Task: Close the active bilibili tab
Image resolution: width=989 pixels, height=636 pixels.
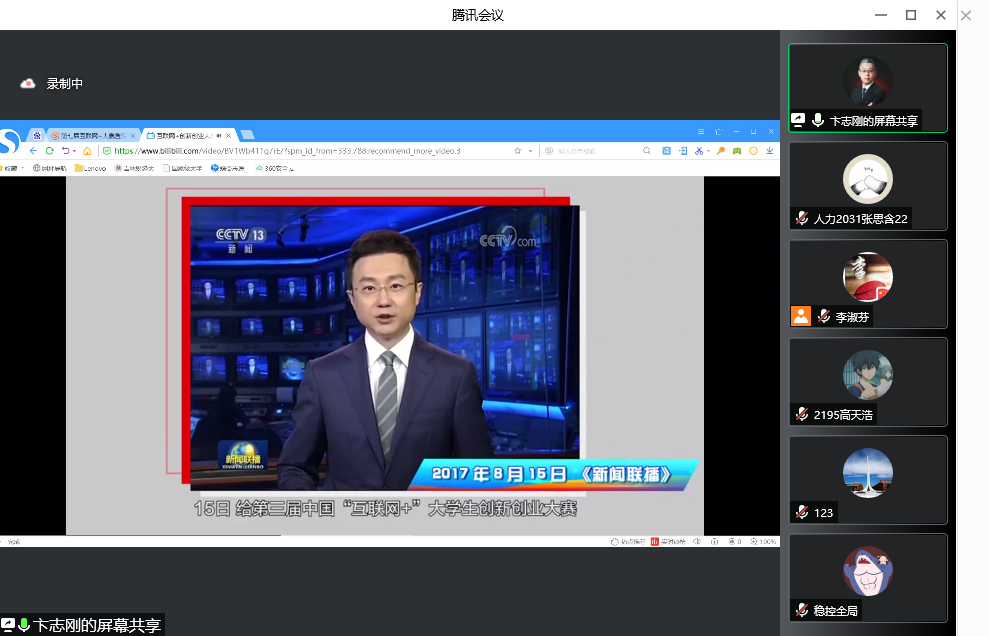Action: click(228, 135)
